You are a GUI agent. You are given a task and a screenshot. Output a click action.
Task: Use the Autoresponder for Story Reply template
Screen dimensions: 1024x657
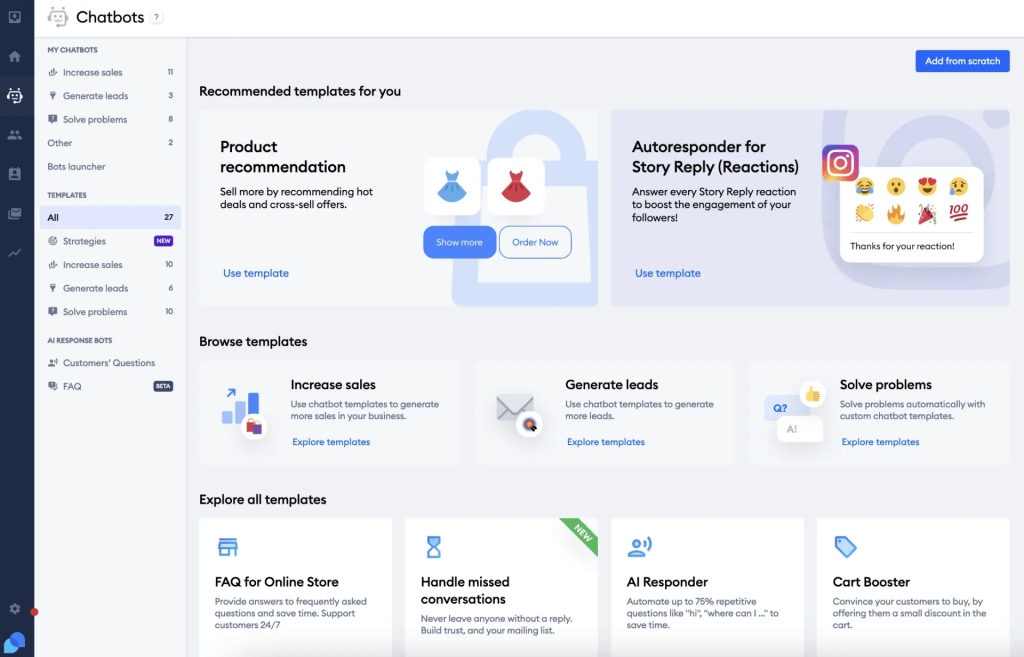pos(668,273)
